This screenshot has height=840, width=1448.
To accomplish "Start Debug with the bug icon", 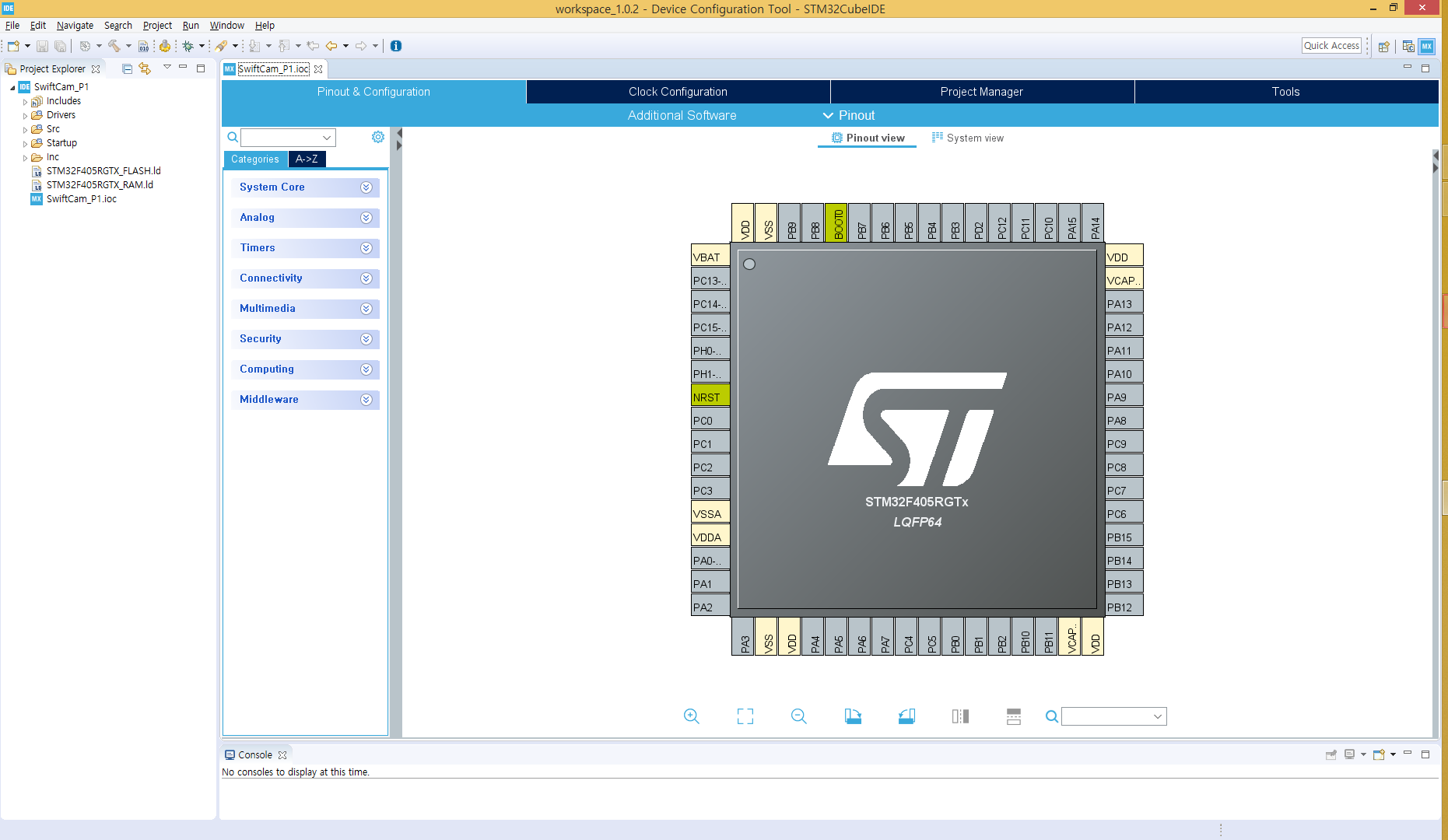I will pyautogui.click(x=188, y=46).
